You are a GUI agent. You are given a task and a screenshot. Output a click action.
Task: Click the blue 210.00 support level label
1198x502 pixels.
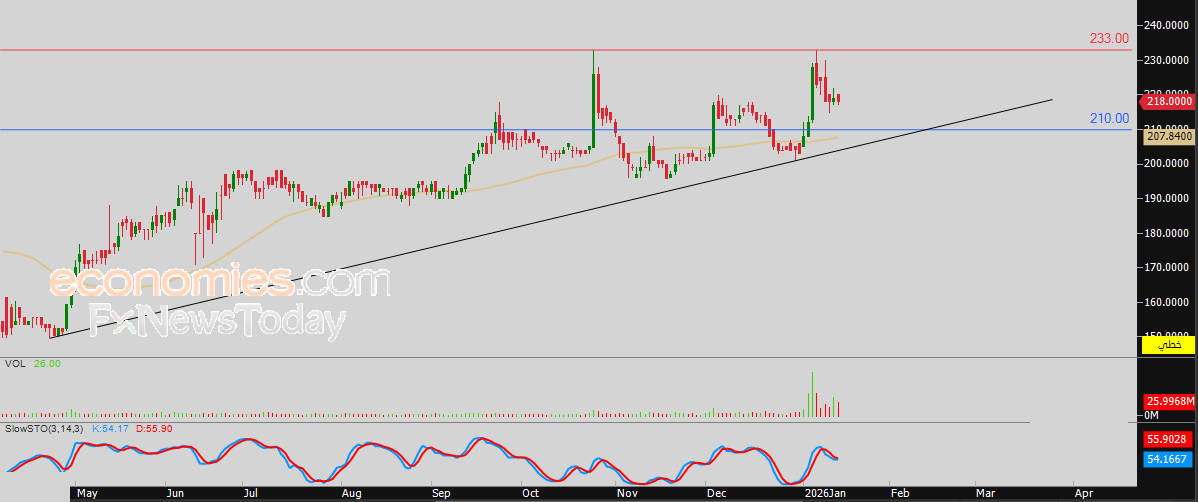pos(1109,119)
